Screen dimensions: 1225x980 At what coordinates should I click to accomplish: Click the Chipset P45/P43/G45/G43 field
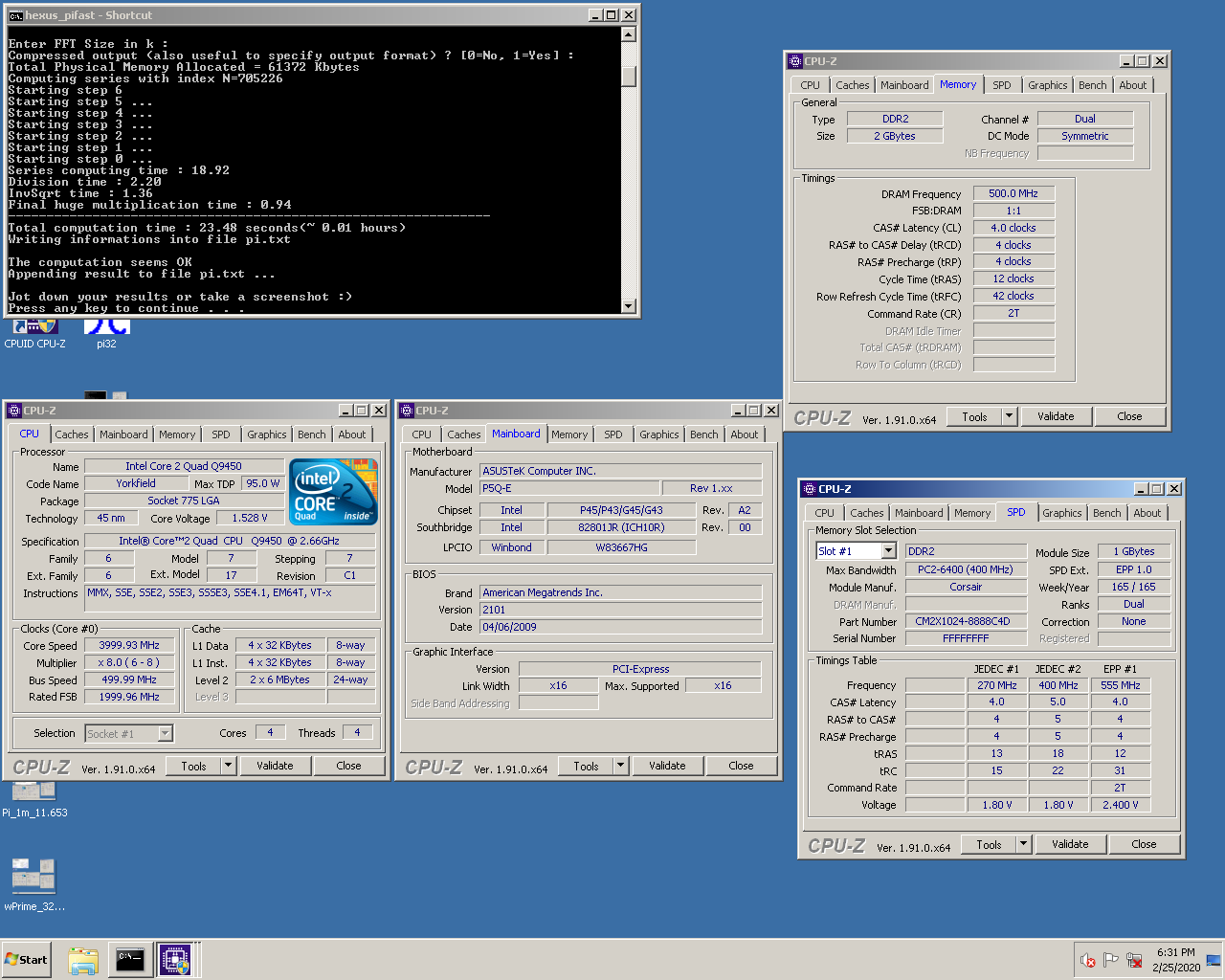(x=621, y=510)
